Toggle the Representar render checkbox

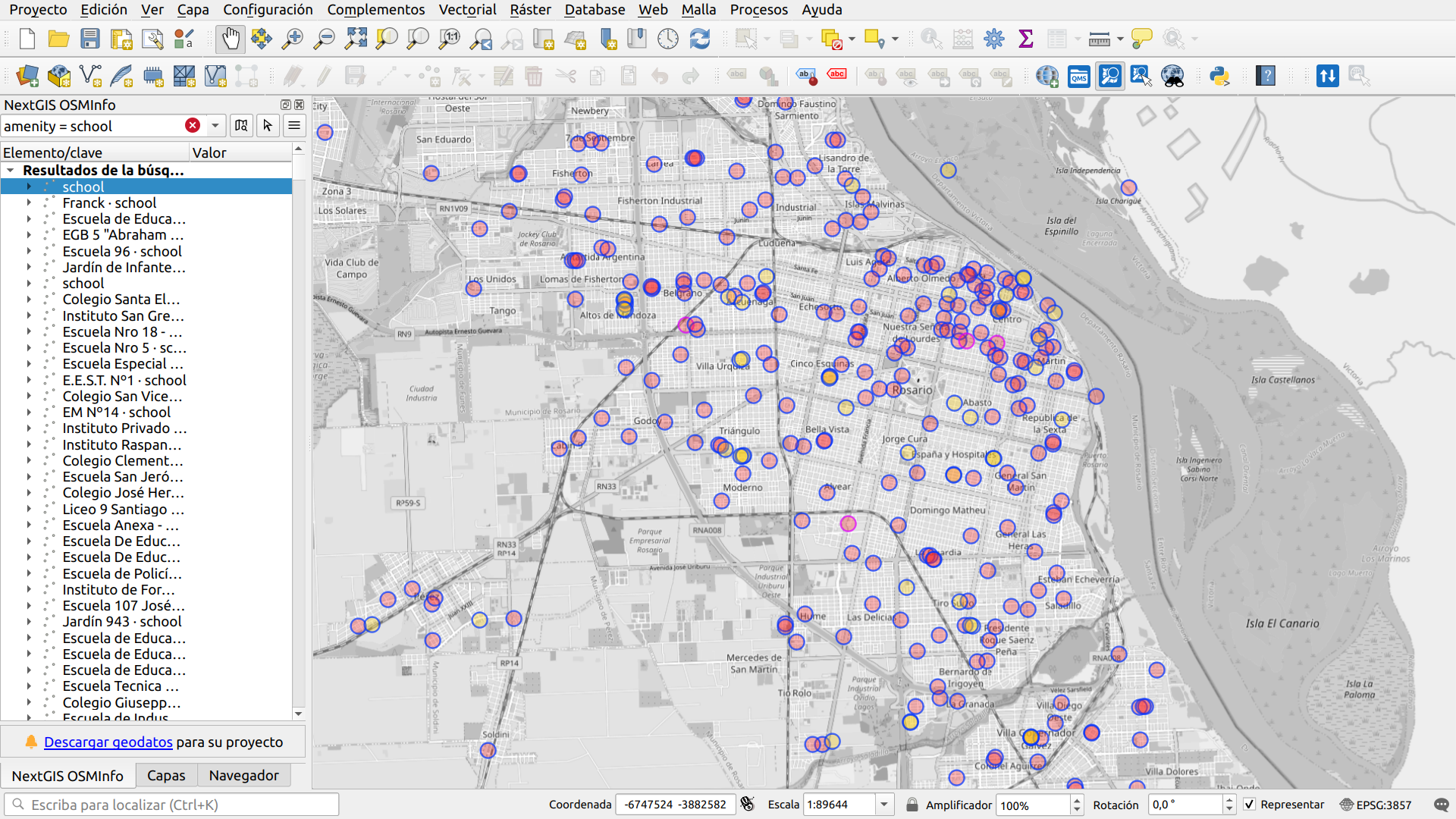(x=1250, y=805)
